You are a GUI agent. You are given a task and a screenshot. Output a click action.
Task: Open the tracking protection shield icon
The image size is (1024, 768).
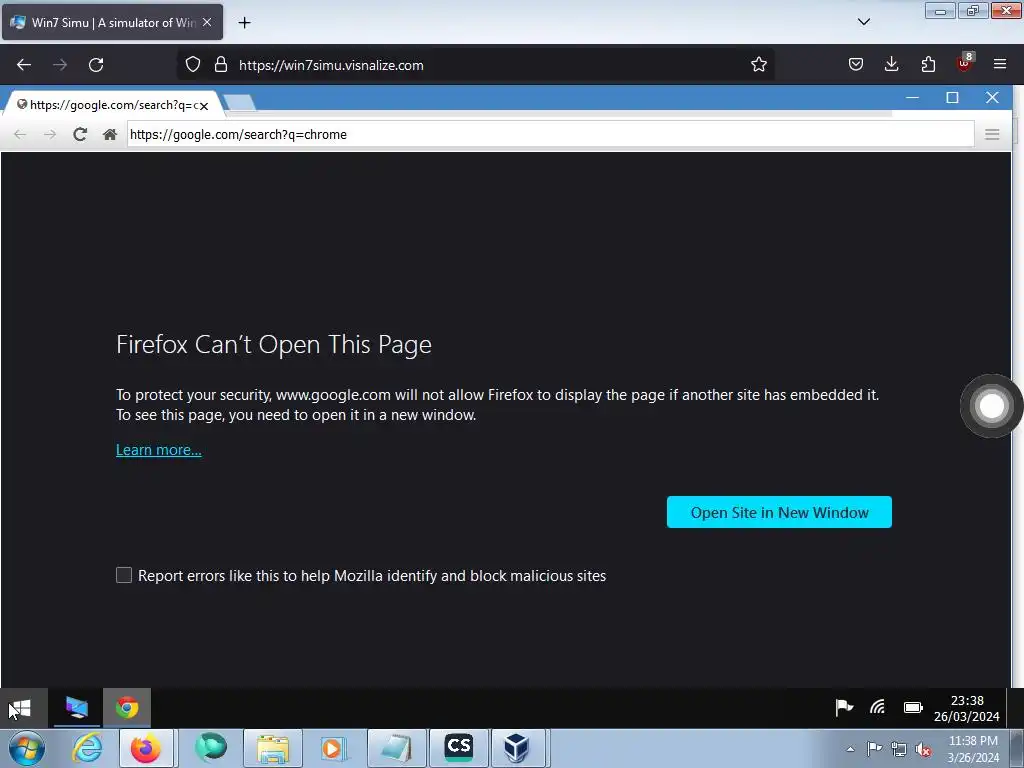click(x=193, y=64)
